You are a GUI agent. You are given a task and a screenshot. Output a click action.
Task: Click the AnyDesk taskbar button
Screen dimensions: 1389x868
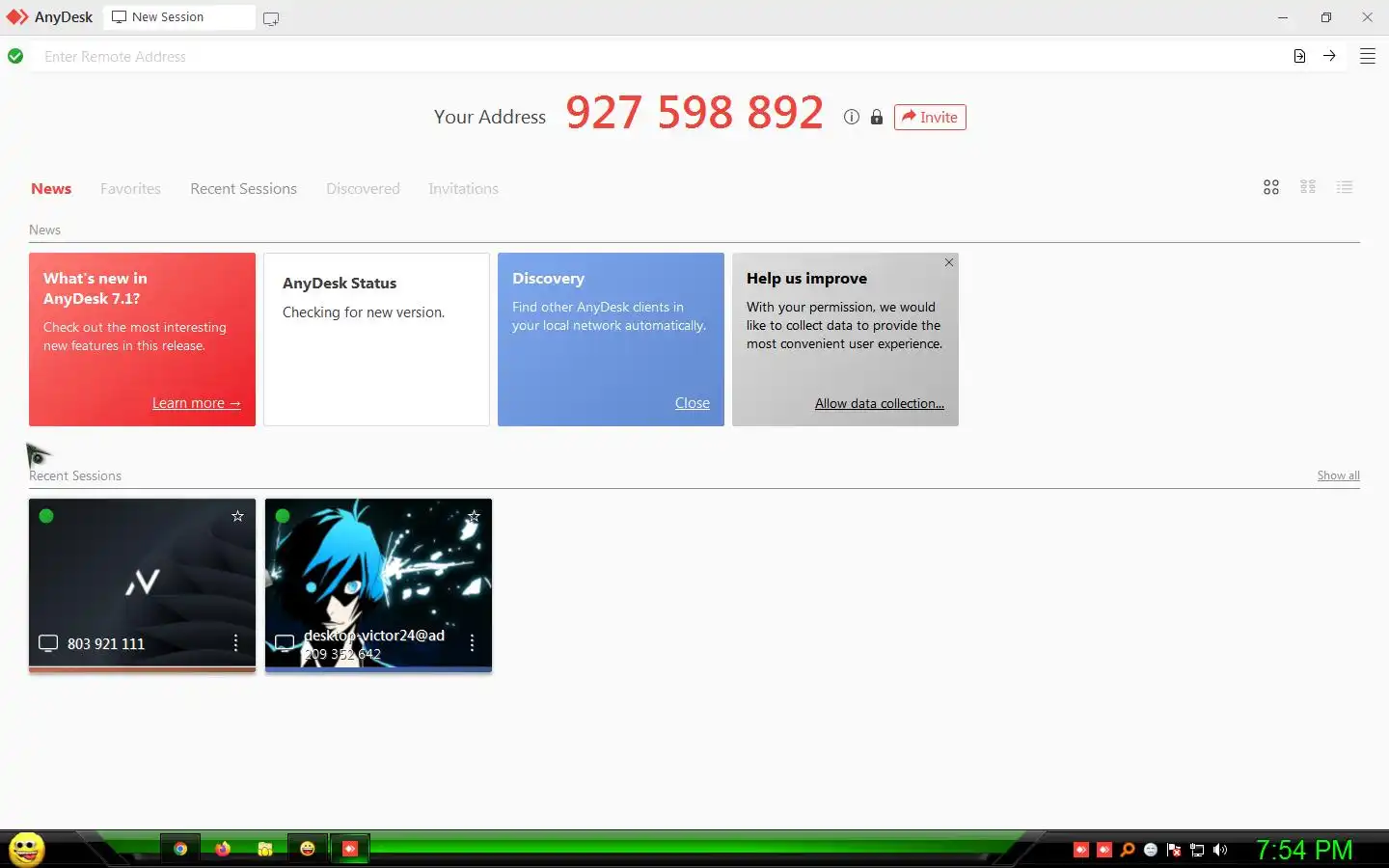(x=350, y=849)
